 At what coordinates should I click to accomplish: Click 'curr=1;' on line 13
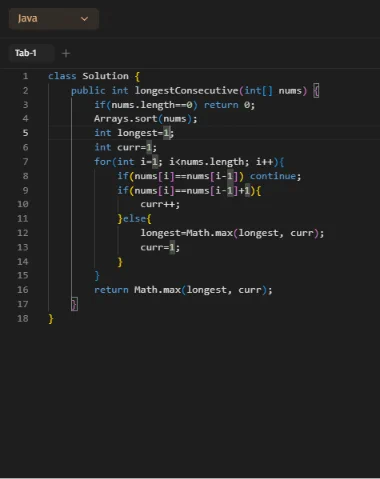click(160, 248)
